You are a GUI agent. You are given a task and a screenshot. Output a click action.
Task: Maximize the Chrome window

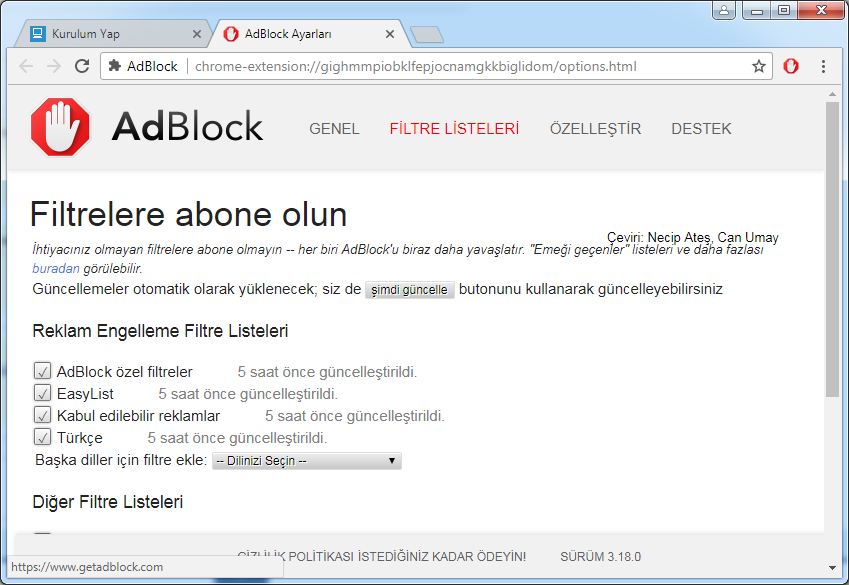coord(783,10)
